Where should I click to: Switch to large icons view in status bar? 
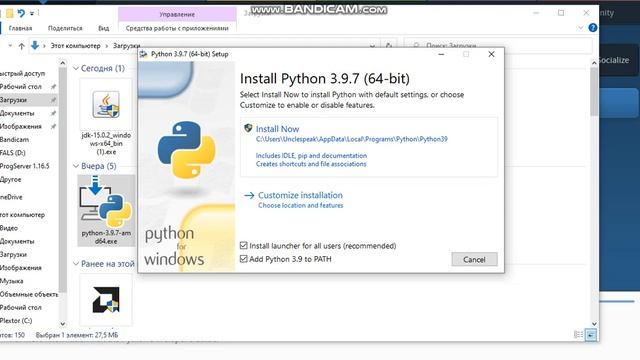[591, 335]
